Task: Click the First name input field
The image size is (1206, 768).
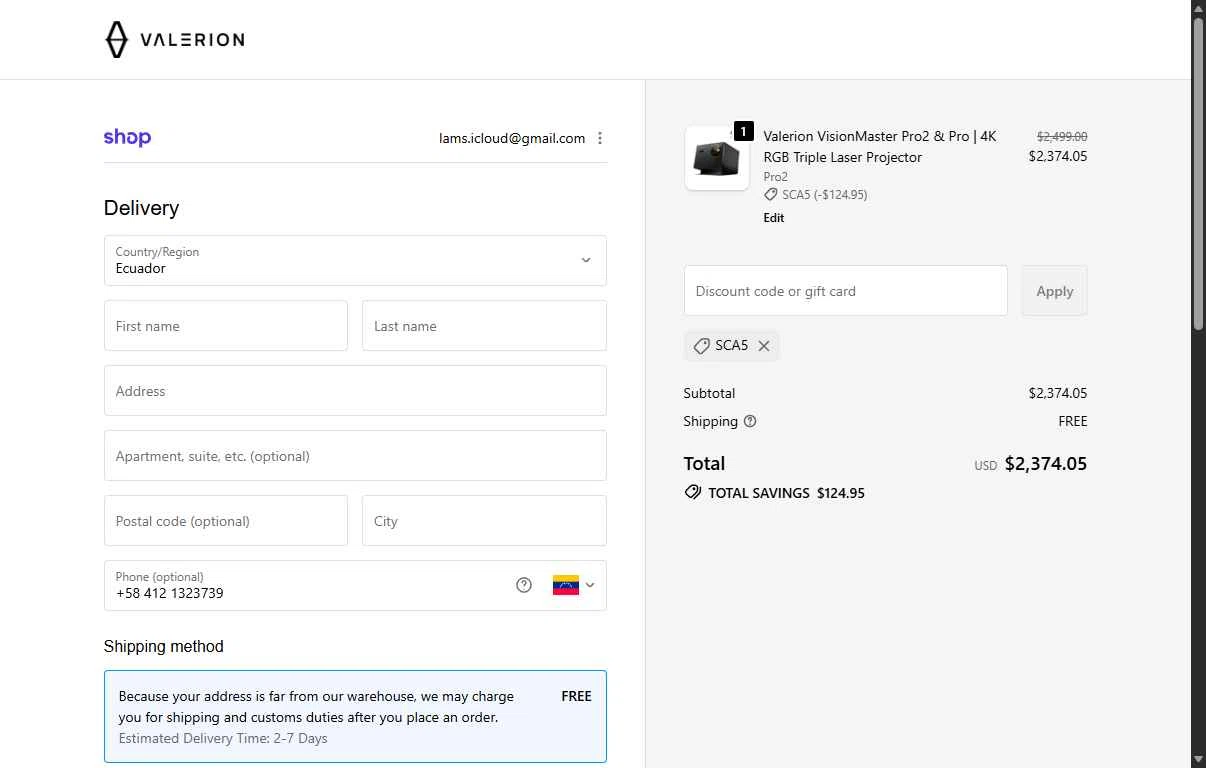Action: coord(226,326)
